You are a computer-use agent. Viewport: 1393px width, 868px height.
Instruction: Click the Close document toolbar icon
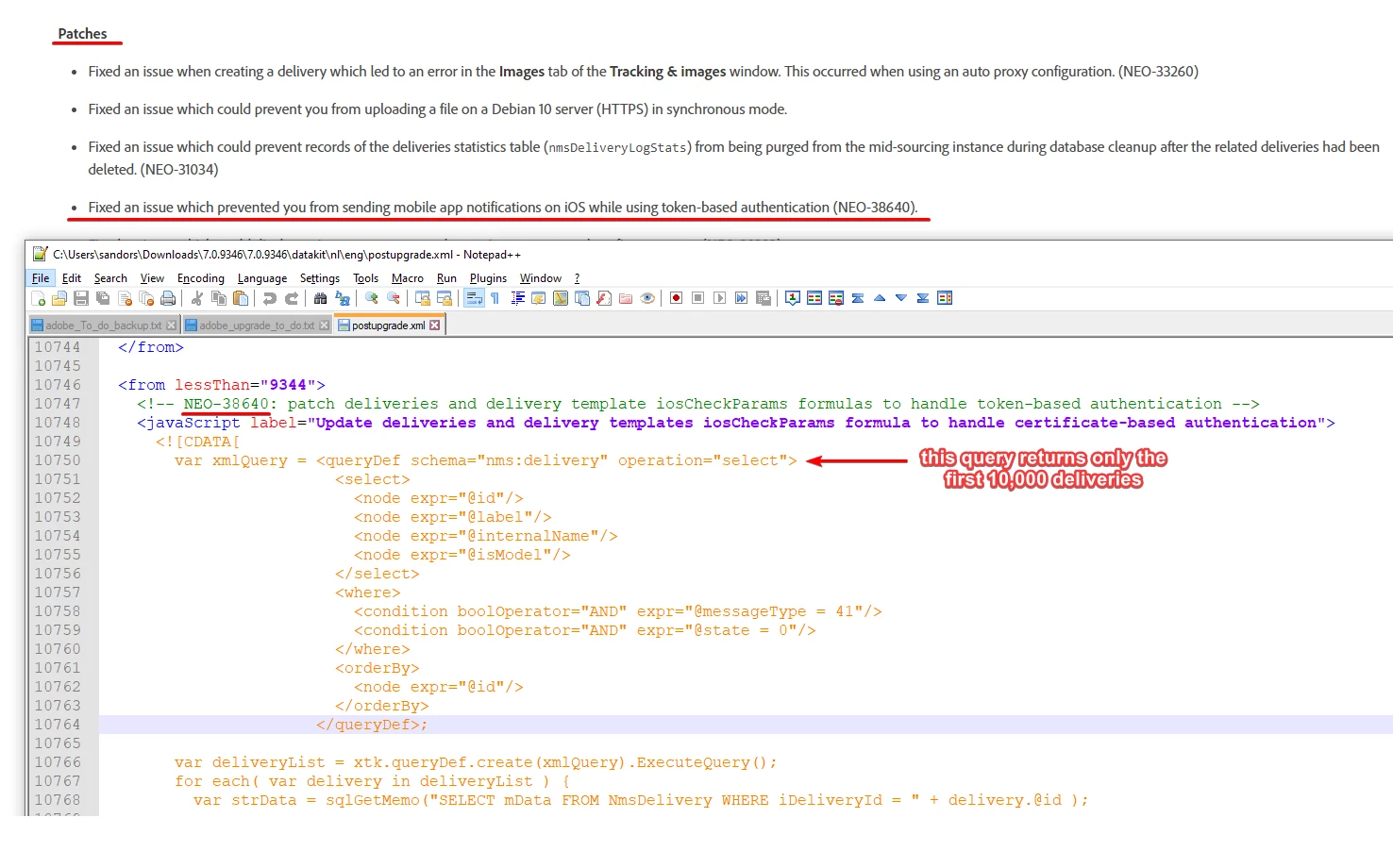tap(125, 298)
